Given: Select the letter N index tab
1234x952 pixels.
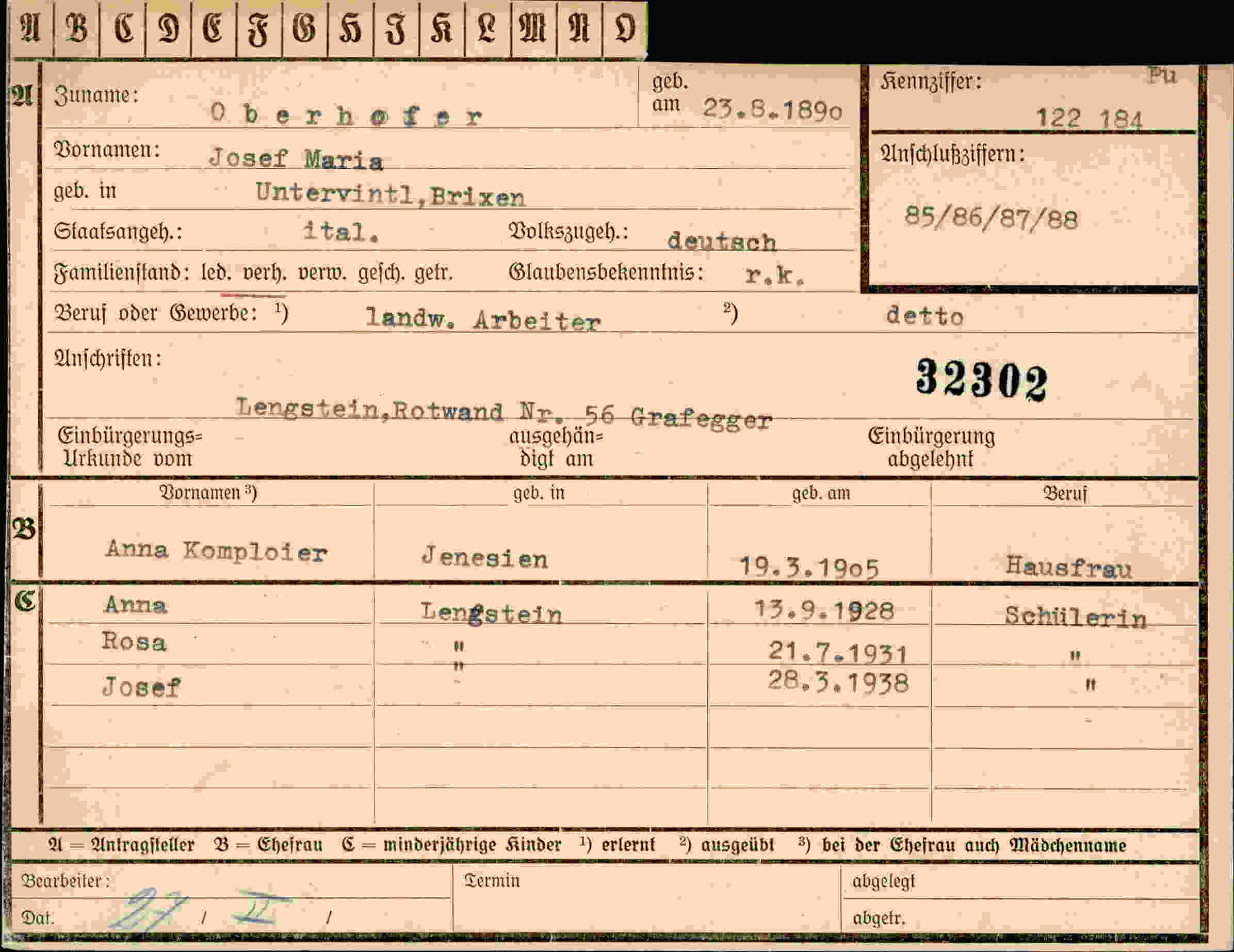Looking at the screenshot, I should point(580,28).
